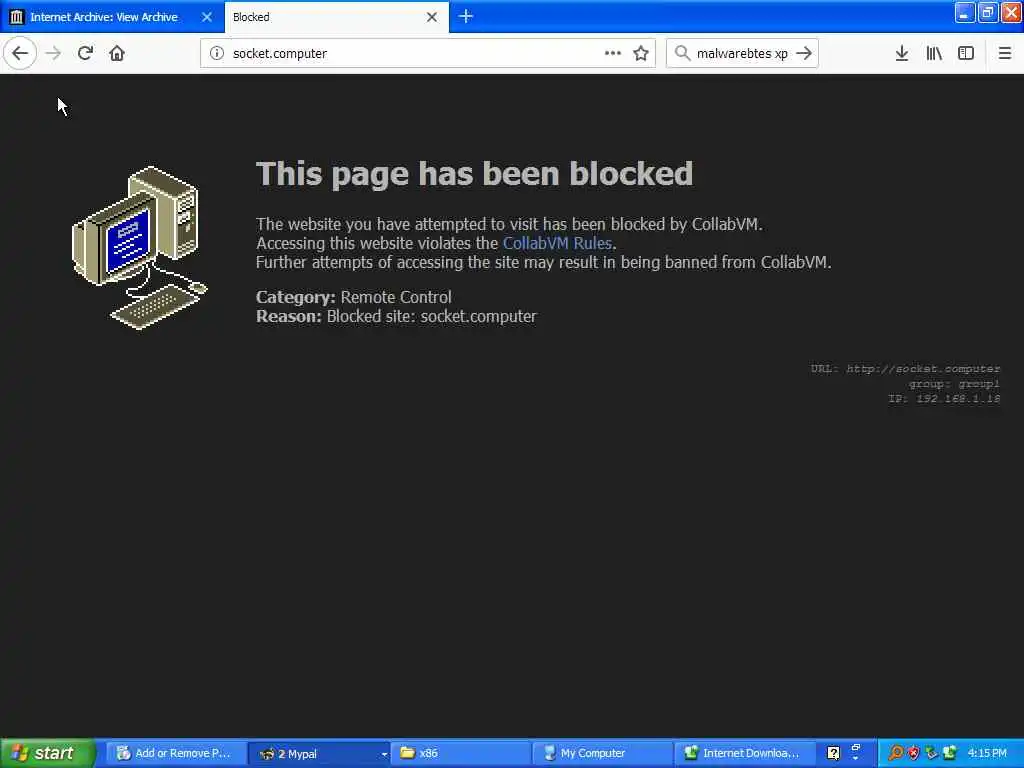Open the downloads panel

(x=902, y=54)
